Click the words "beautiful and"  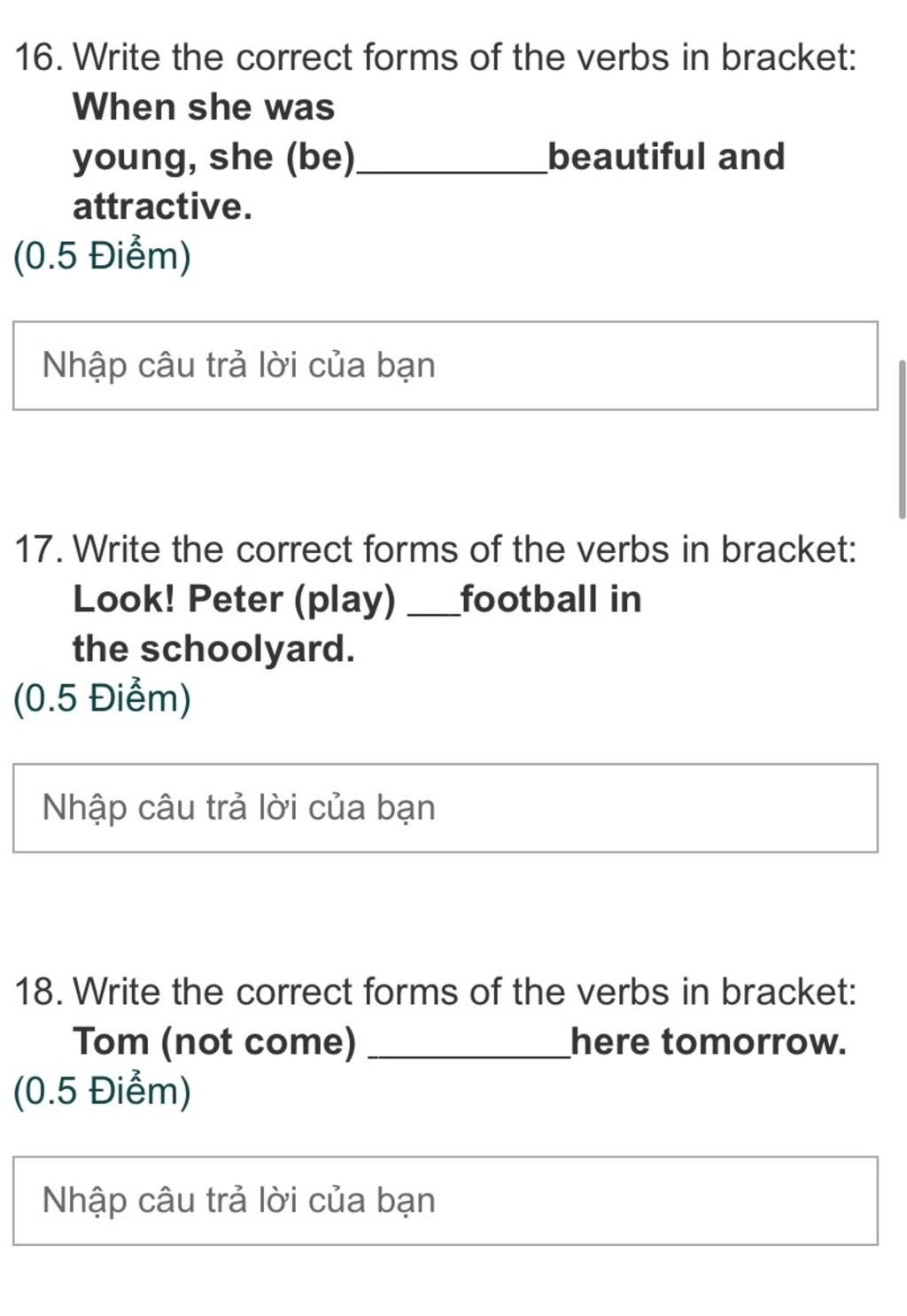click(667, 157)
